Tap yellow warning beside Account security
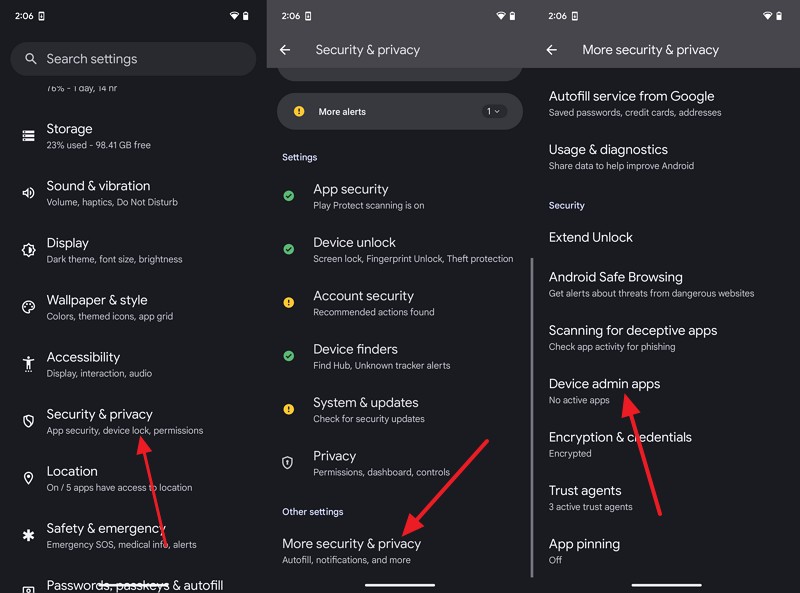This screenshot has height=593, width=800. click(289, 303)
